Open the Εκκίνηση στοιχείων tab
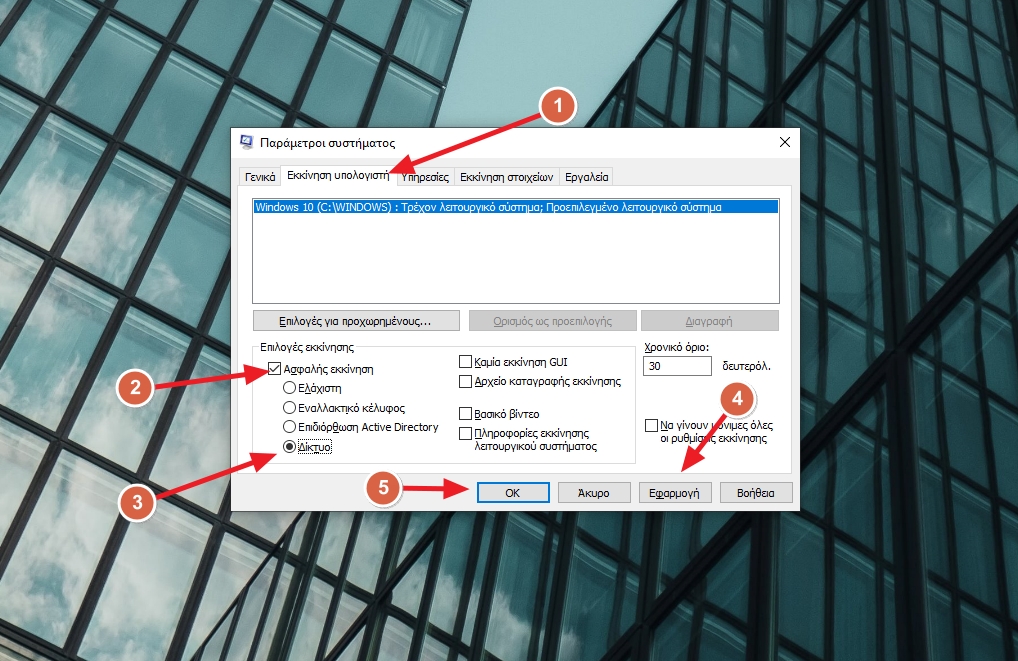 [512, 175]
